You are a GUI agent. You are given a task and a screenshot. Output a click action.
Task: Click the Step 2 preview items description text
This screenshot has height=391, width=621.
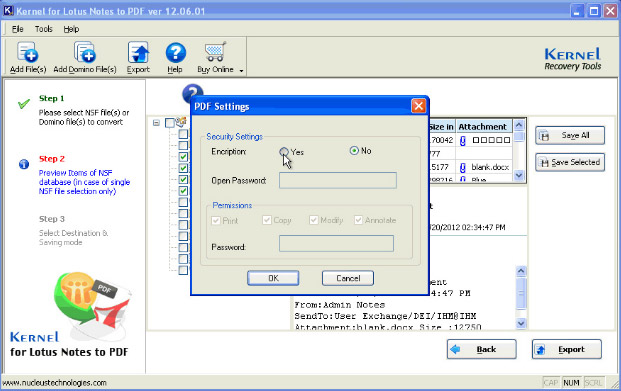point(84,182)
